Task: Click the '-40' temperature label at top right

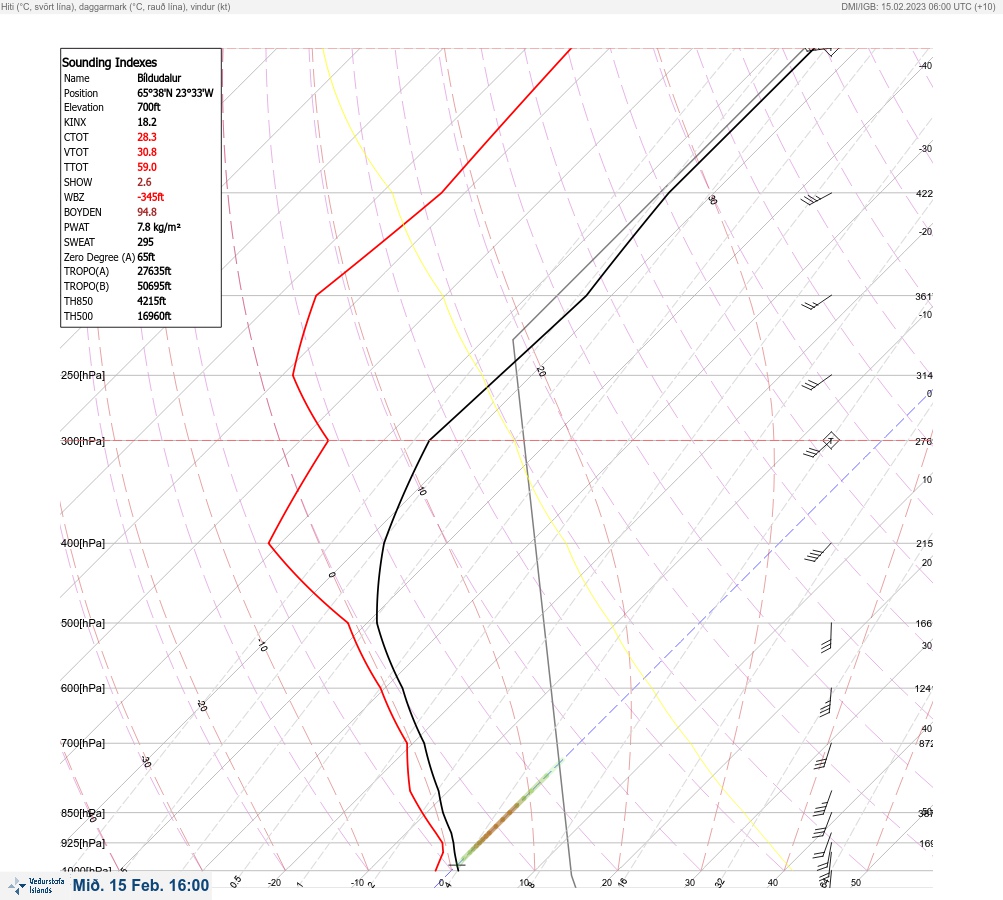Action: (x=926, y=65)
